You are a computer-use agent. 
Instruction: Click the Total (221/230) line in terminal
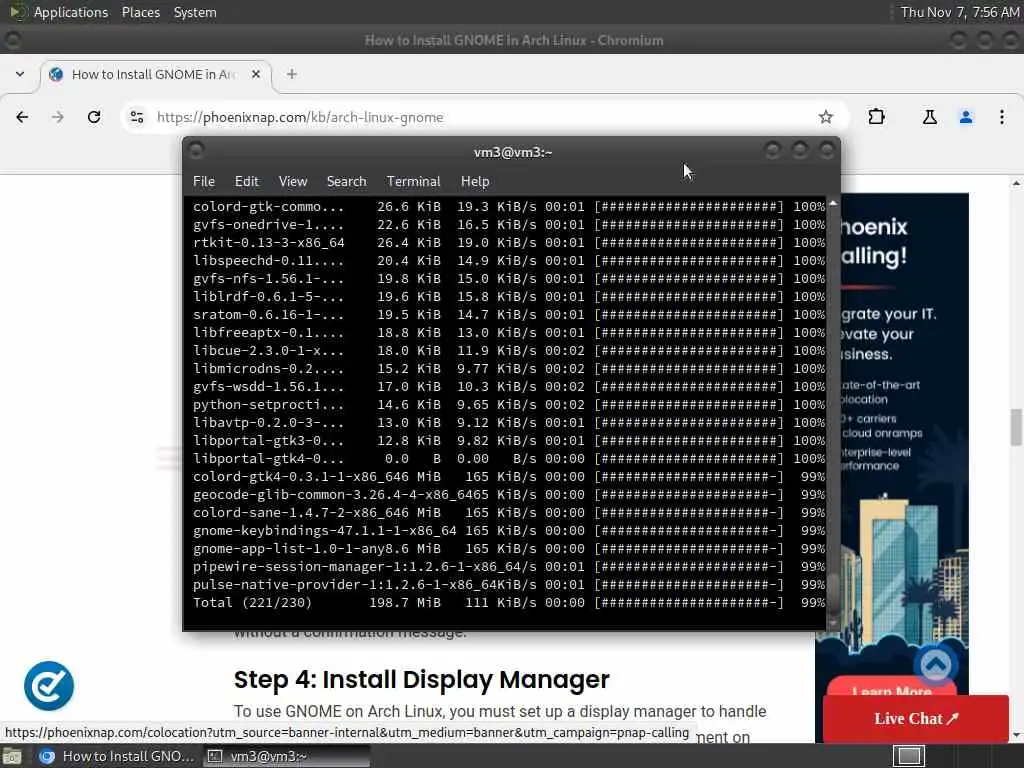tap(508, 602)
